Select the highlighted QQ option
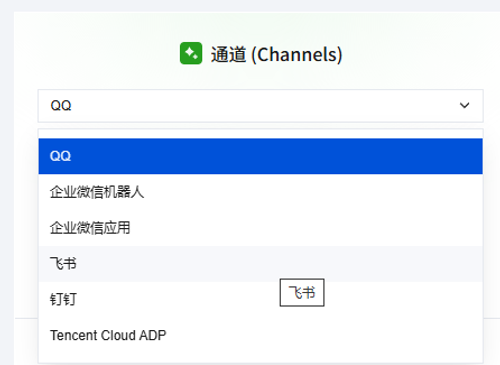The image size is (500, 365). coord(260,156)
